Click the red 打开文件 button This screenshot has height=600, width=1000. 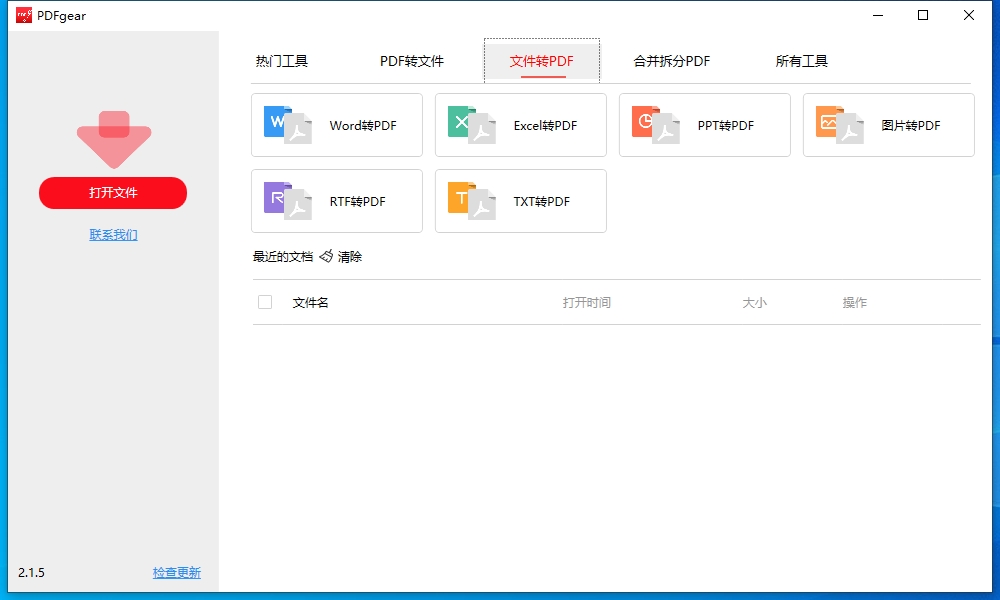(x=113, y=193)
